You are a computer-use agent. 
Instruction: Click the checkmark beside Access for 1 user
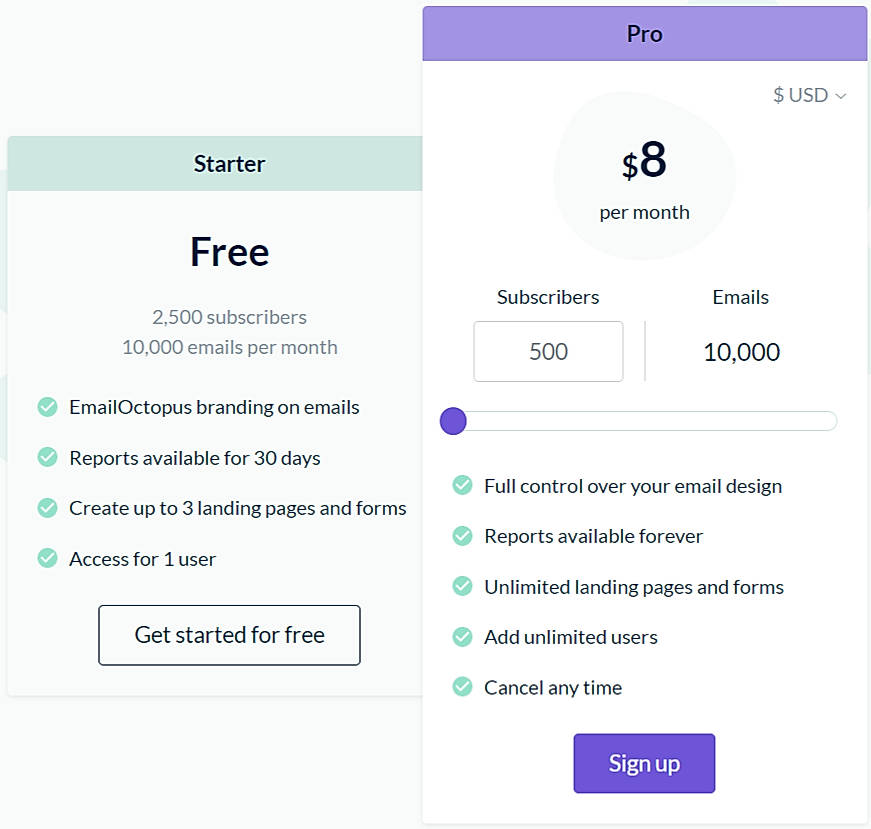[47, 558]
